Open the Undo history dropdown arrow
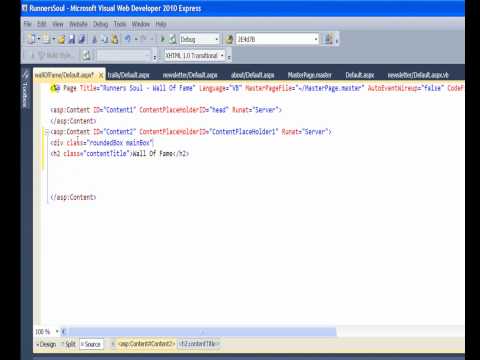This screenshot has width=480, height=360. 136,39
